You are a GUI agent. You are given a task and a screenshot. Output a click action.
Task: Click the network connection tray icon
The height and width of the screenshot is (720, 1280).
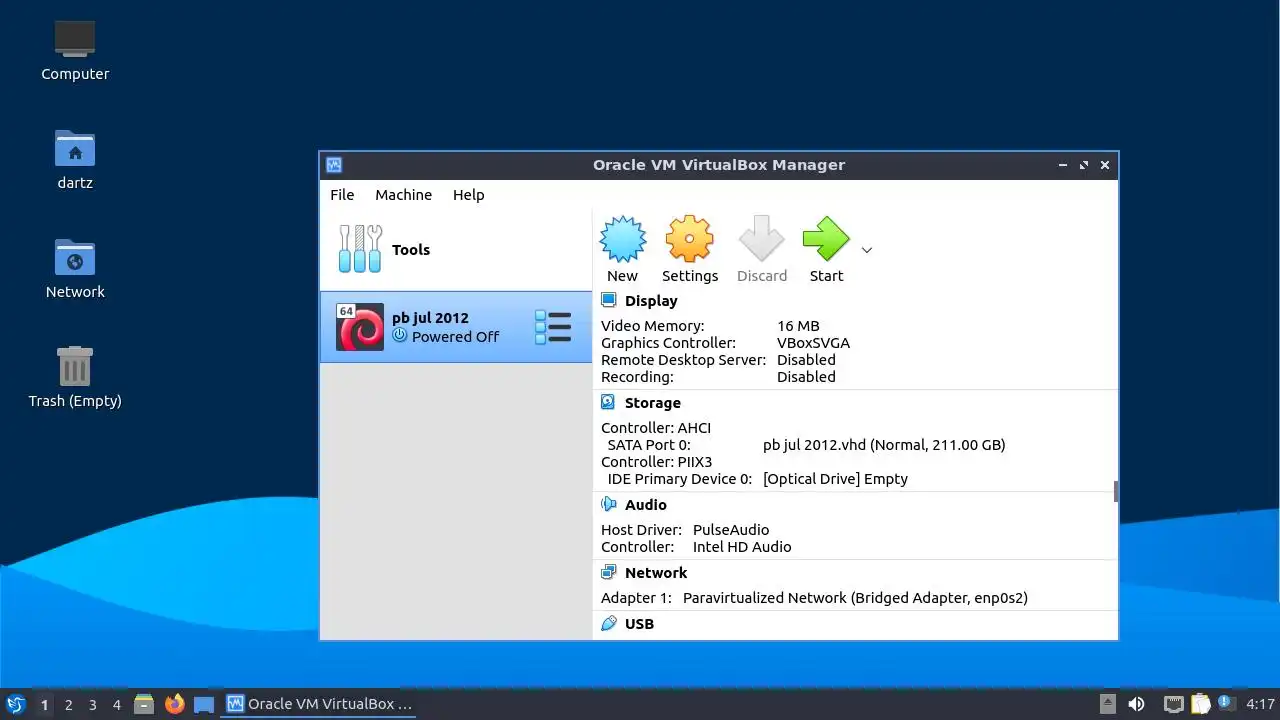(x=1174, y=704)
